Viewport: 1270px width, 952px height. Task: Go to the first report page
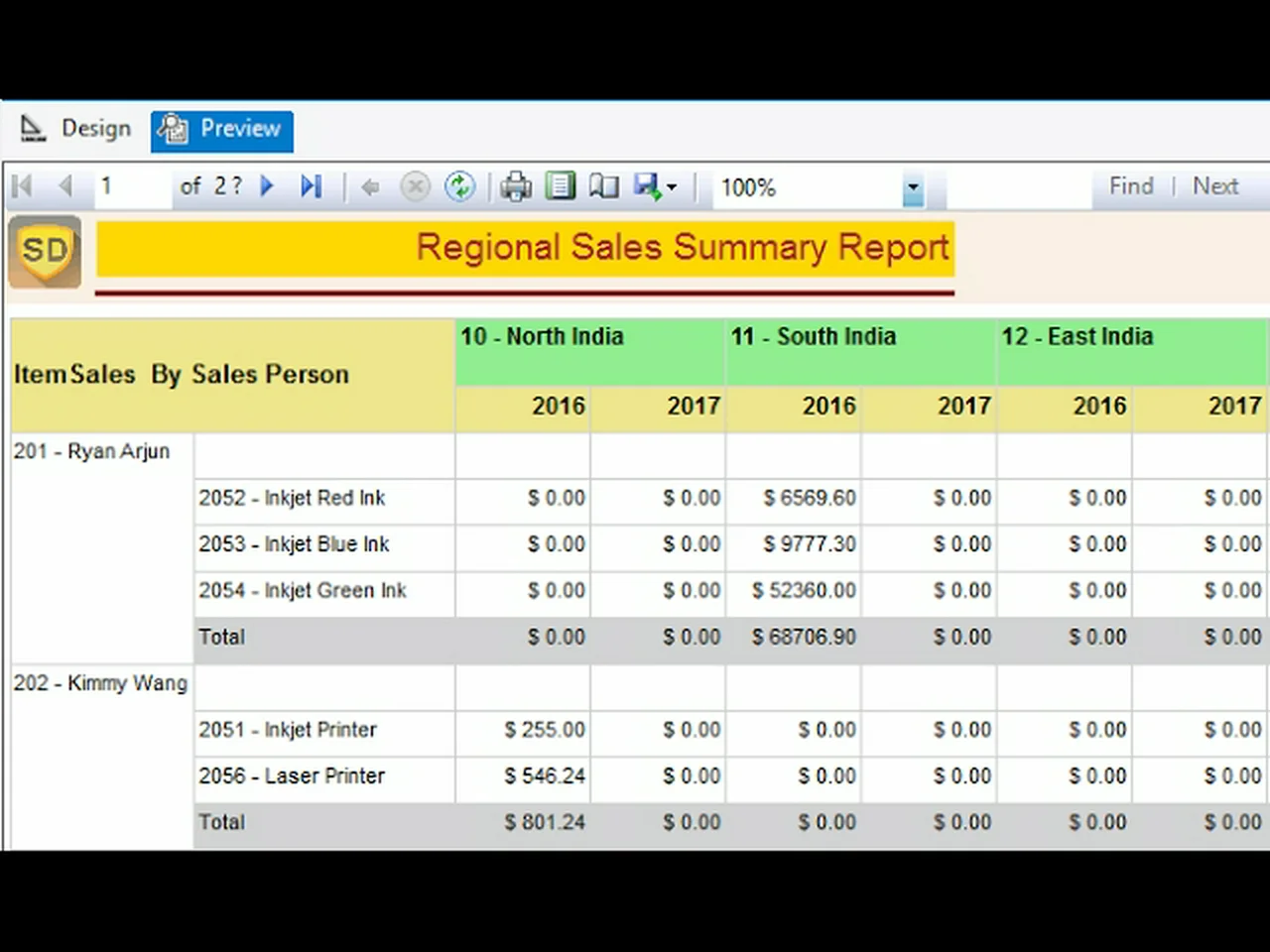[x=23, y=186]
